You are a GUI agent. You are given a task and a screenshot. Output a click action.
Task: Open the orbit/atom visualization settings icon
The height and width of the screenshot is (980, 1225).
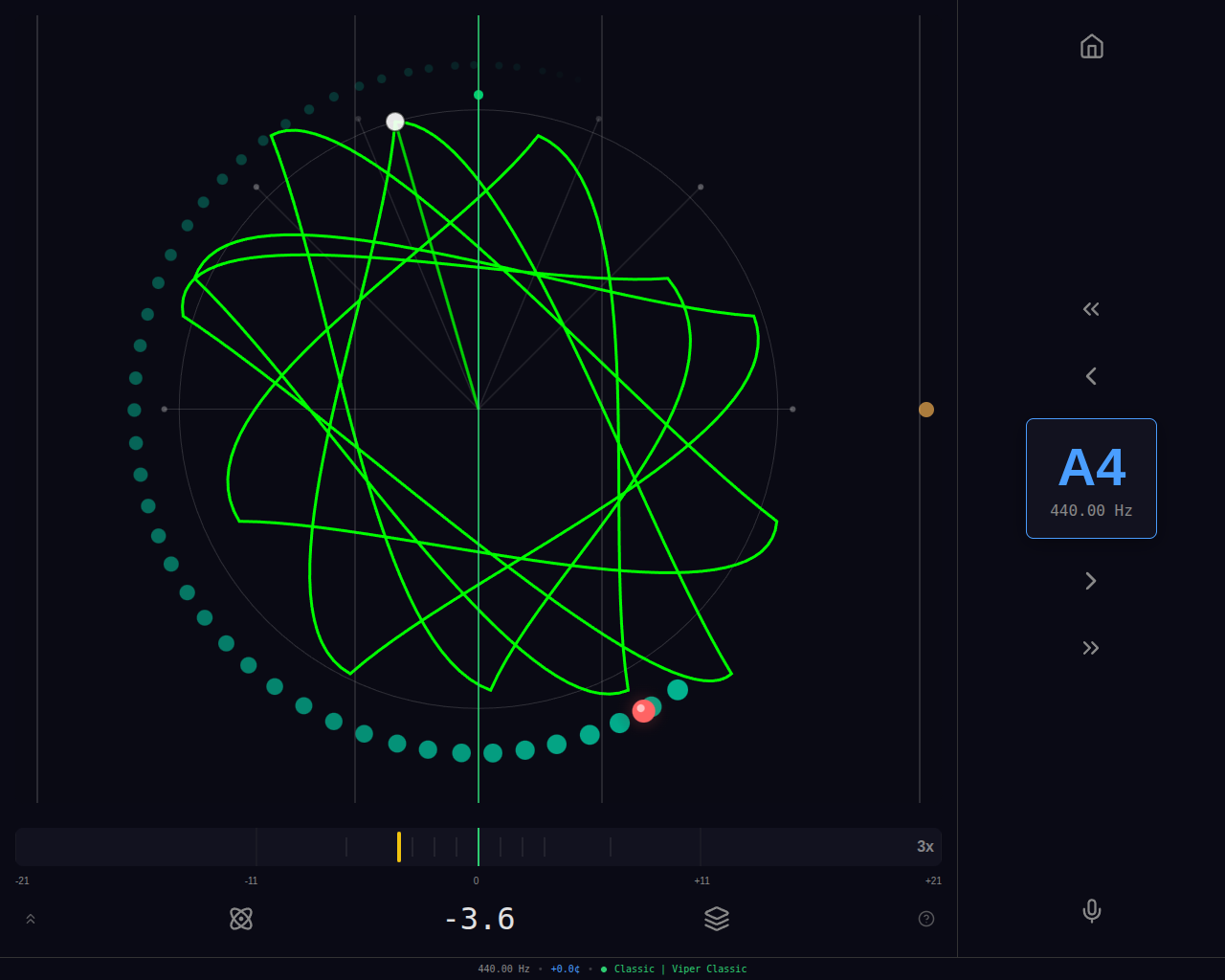[241, 919]
